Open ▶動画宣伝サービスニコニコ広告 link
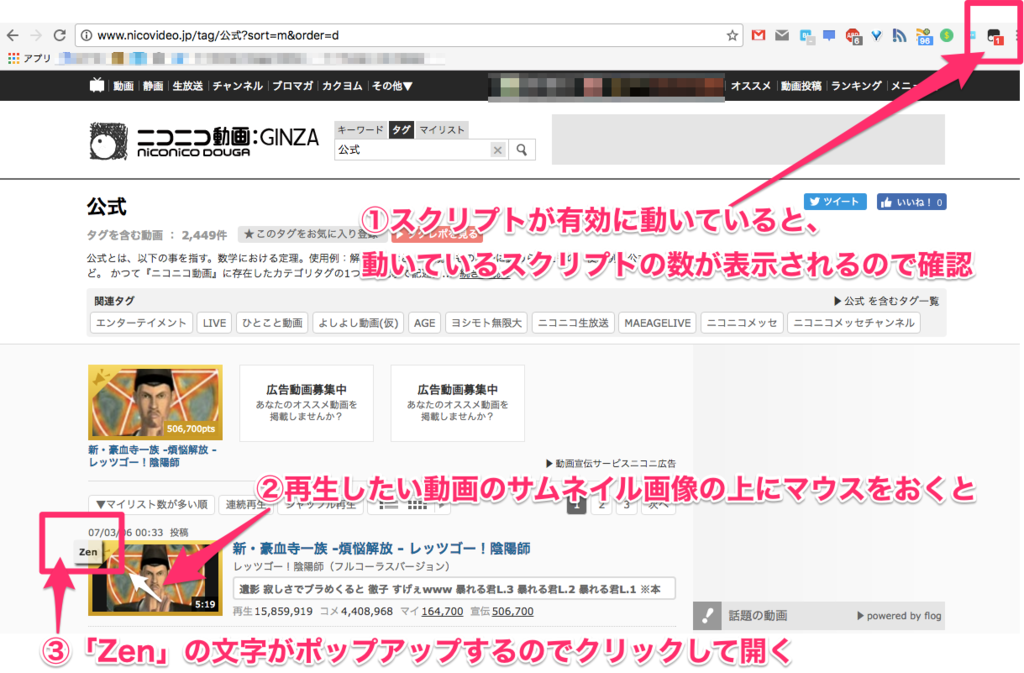1024x673 pixels. (x=611, y=463)
